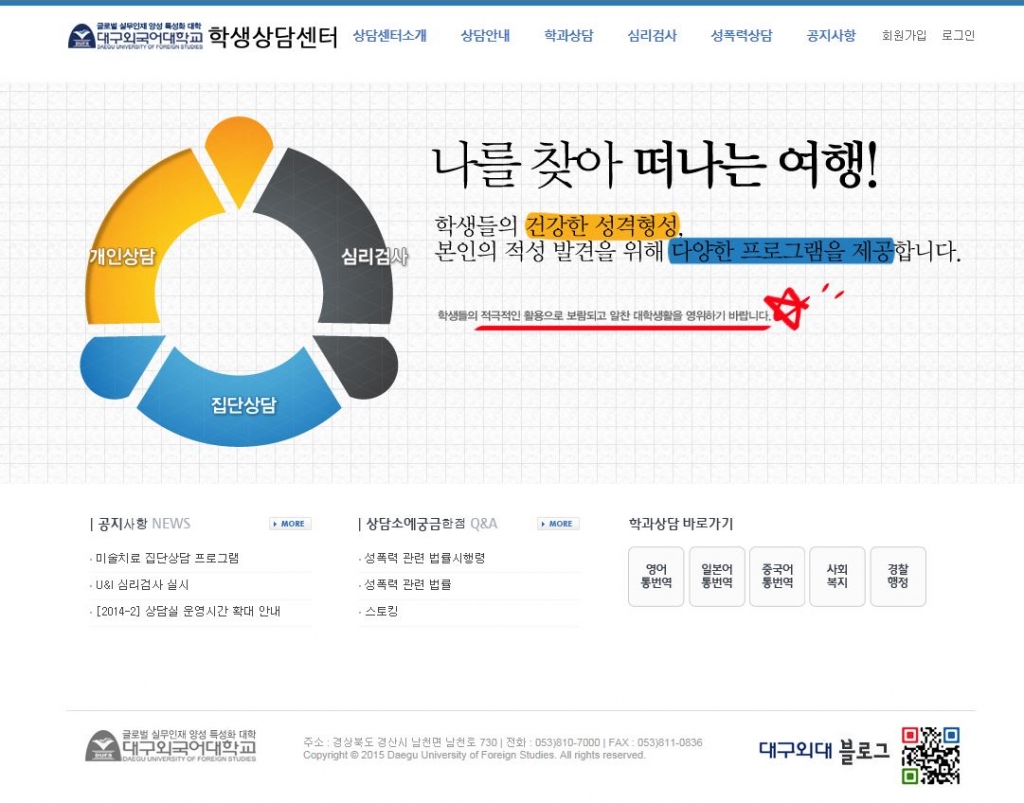This screenshot has height=803, width=1024.
Task: Open the 대구외대 블로그 link
Action: point(824,750)
